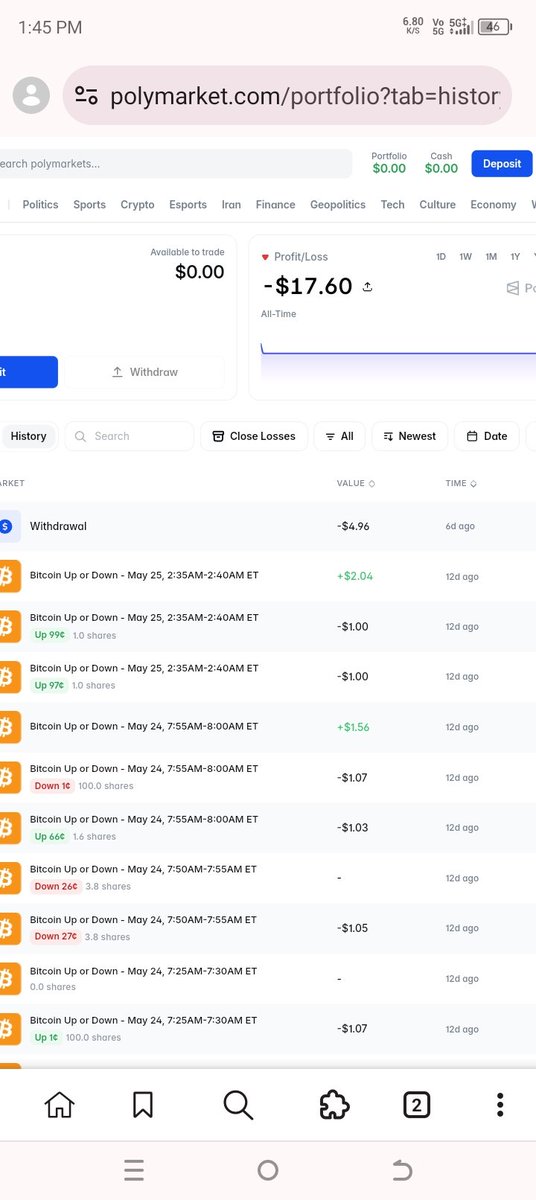Viewport: 536px width, 1200px height.
Task: Tap Android back navigation button
Action: (402, 1170)
